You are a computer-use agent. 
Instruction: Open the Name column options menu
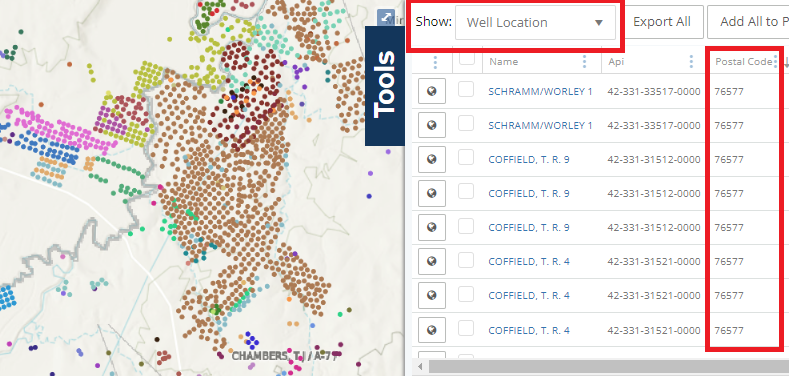tap(584, 61)
